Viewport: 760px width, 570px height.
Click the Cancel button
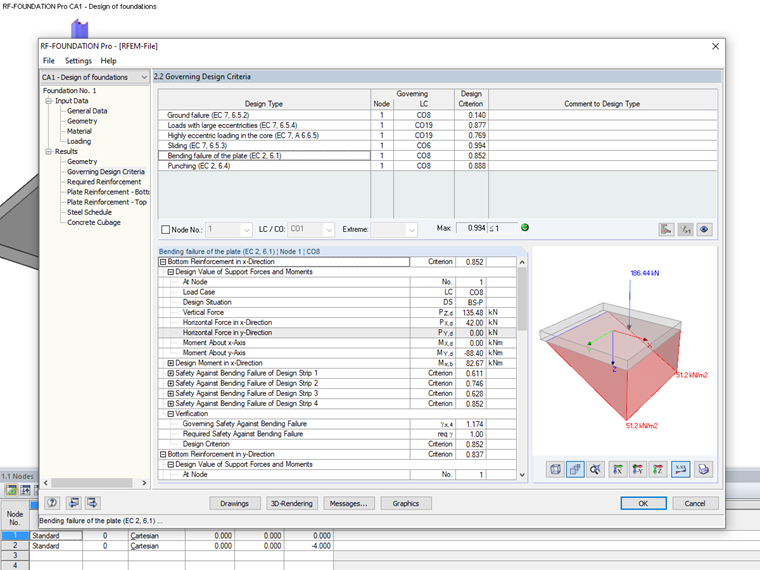click(x=695, y=504)
